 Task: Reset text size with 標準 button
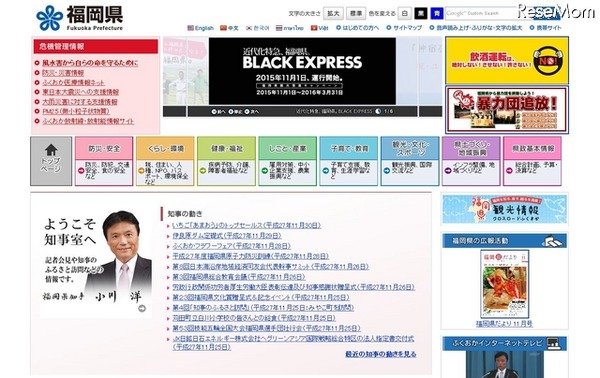pos(356,13)
